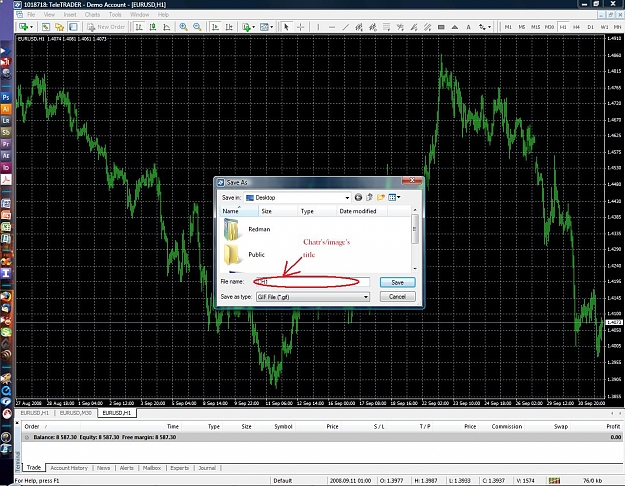Select the Public folder
This screenshot has height=486, width=625.
coord(244,254)
